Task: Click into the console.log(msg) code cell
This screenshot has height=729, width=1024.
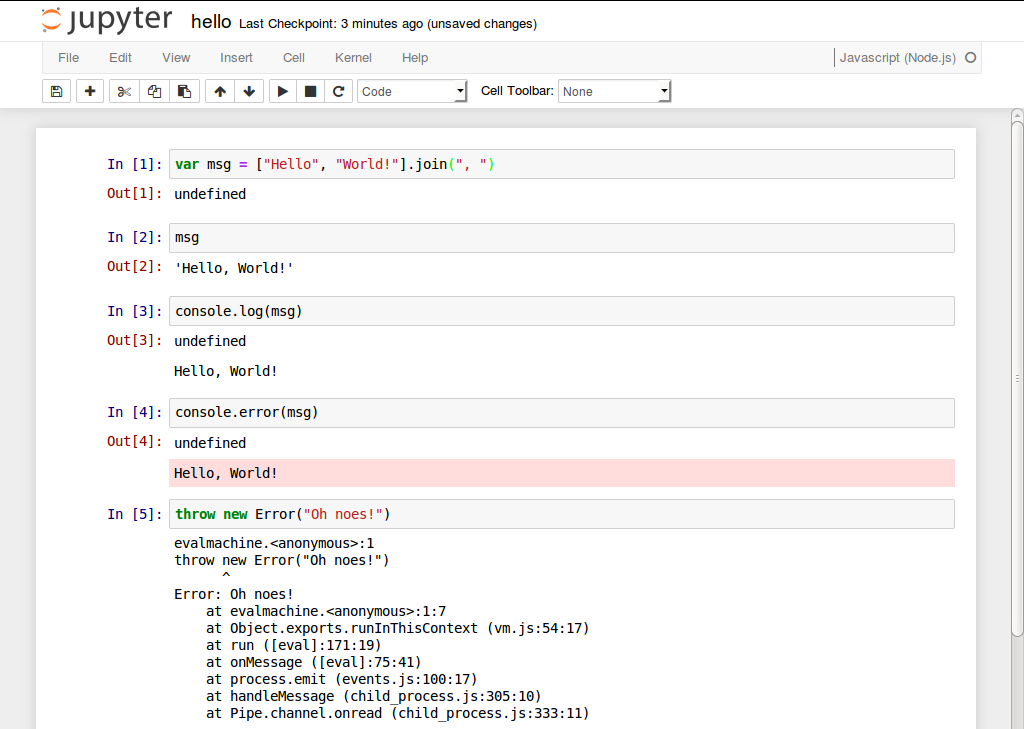Action: [x=560, y=311]
